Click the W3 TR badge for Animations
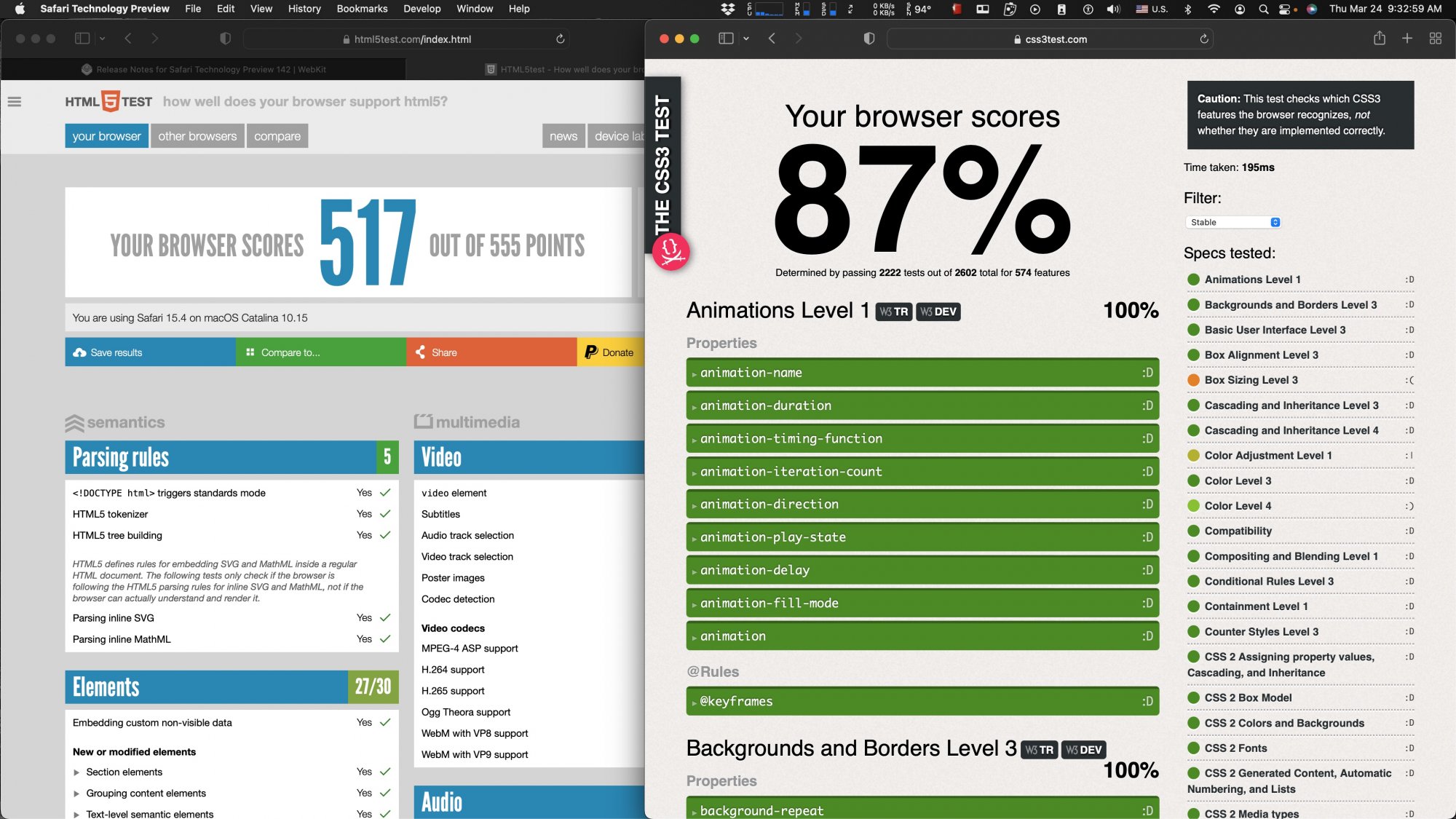This screenshot has width=1456, height=819. click(x=893, y=312)
